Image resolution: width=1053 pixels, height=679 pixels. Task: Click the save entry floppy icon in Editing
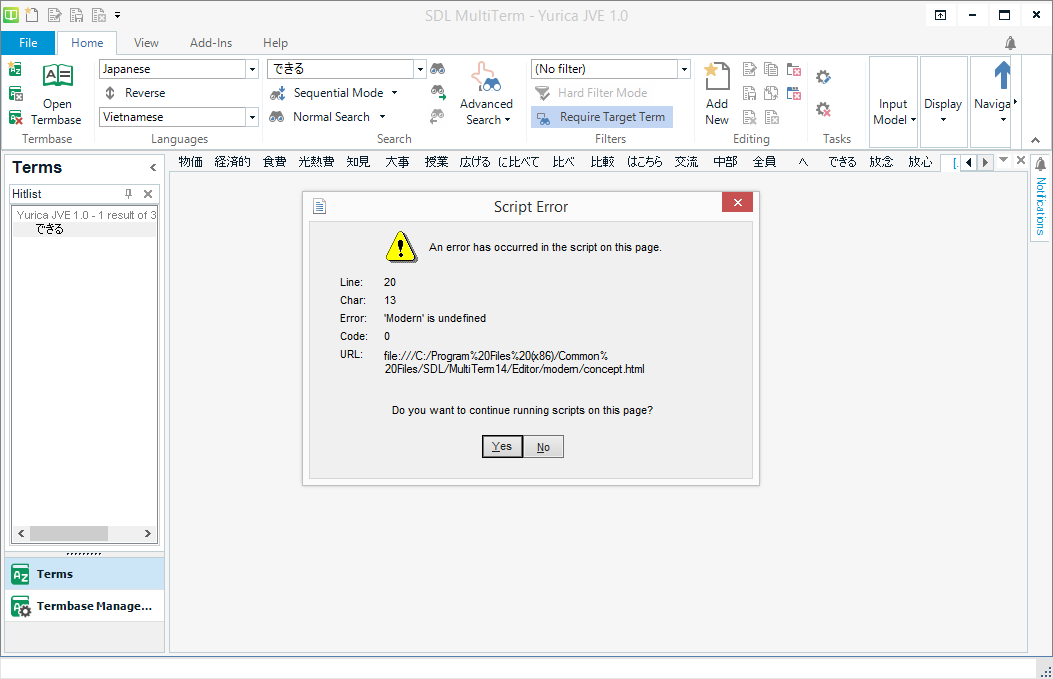coord(749,93)
